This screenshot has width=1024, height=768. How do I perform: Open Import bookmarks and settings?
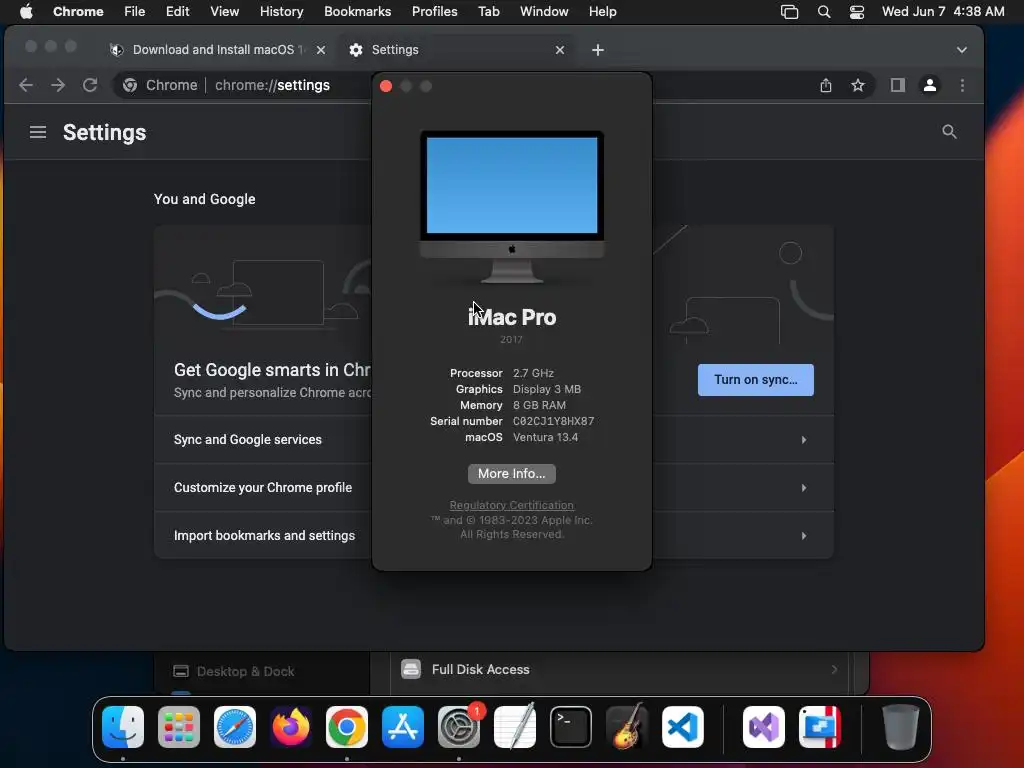point(494,536)
